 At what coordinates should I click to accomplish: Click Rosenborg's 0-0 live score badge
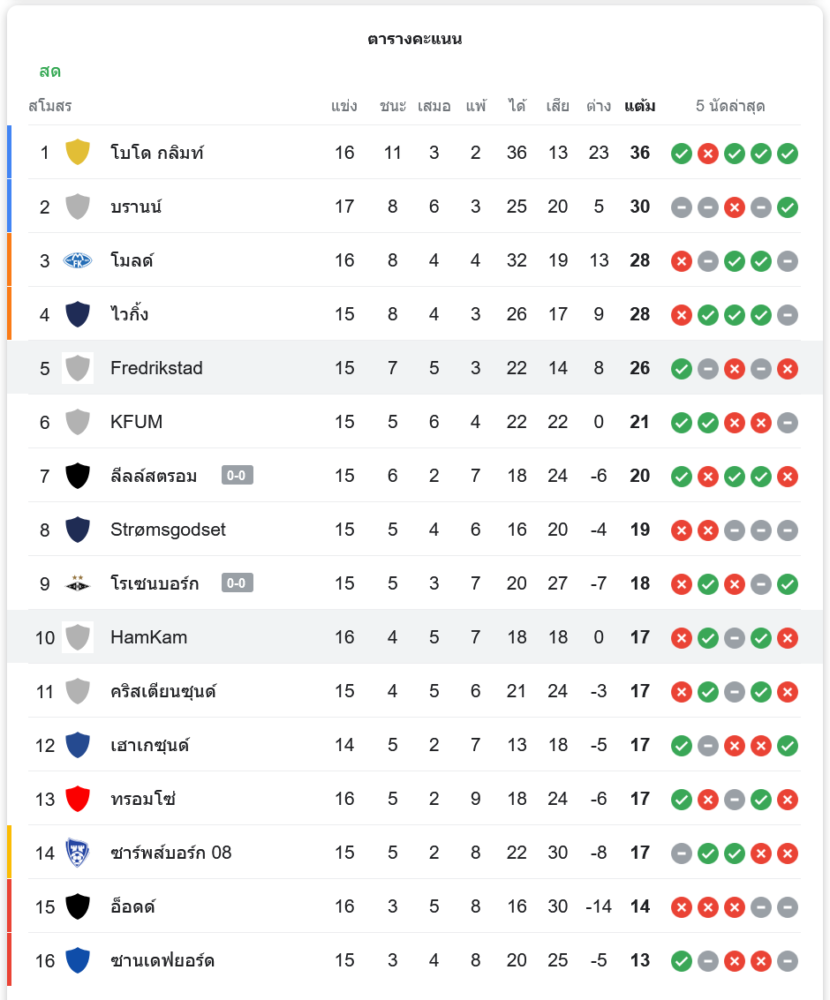(237, 583)
